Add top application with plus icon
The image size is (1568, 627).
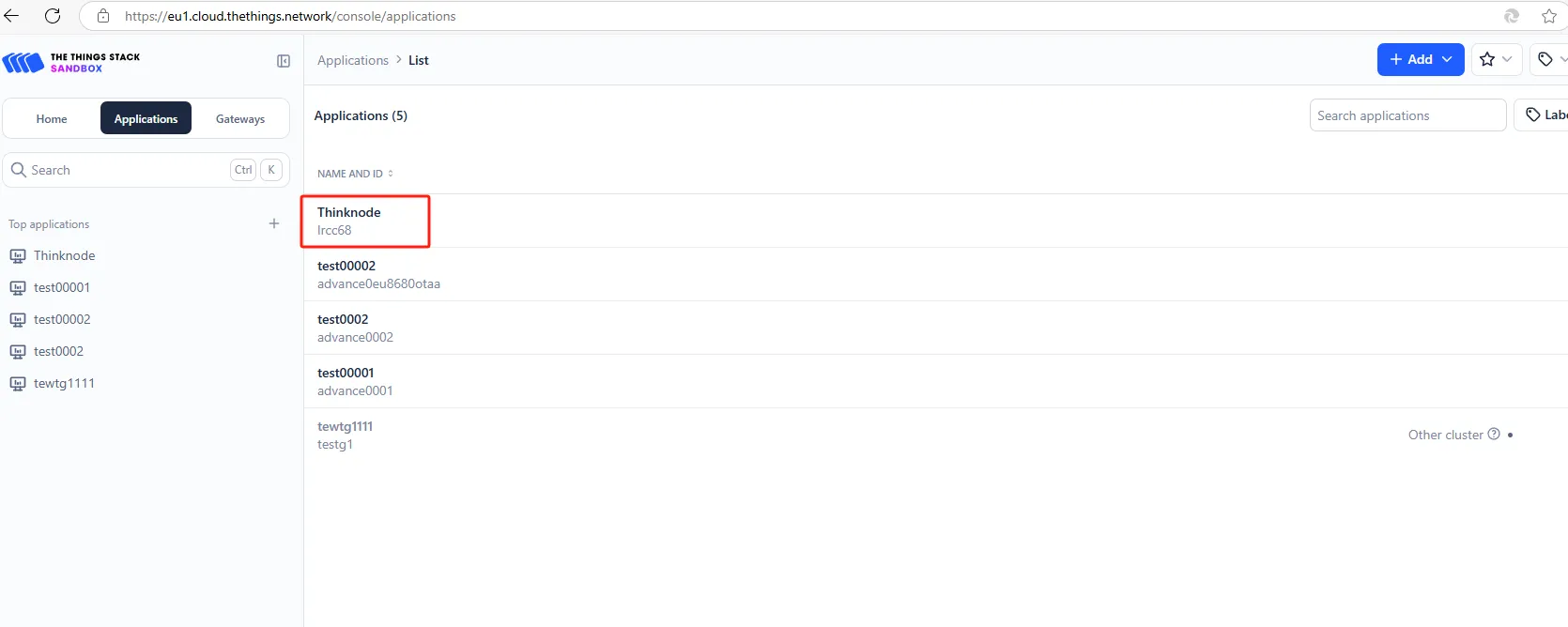(274, 223)
